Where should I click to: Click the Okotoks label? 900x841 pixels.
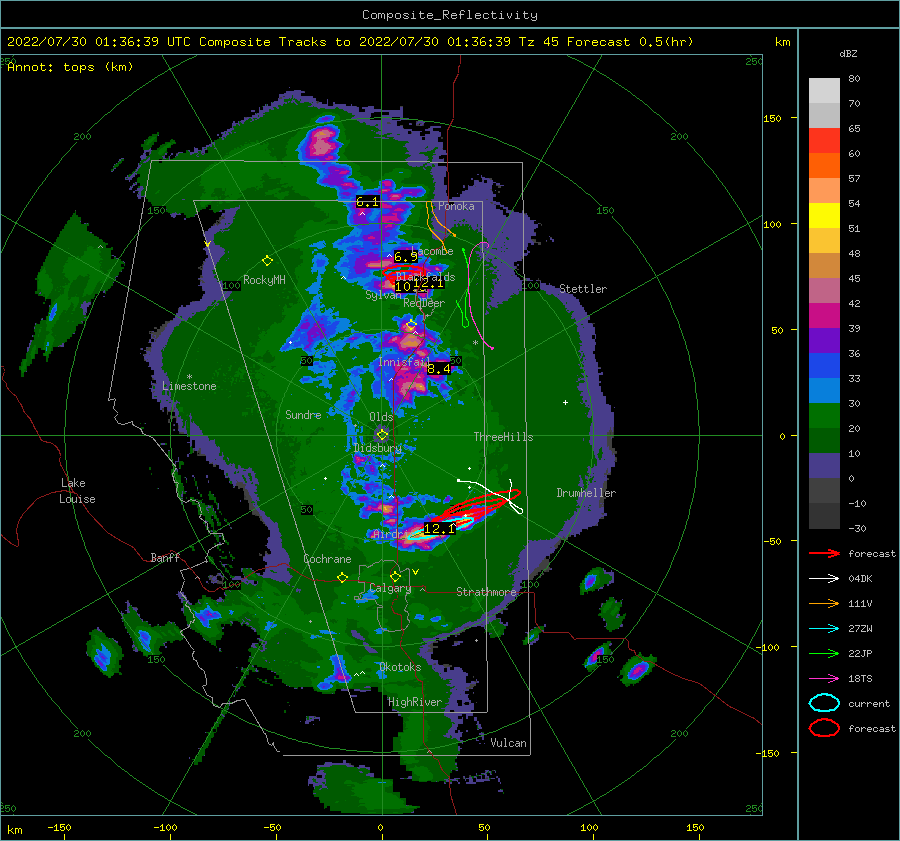coord(400,667)
